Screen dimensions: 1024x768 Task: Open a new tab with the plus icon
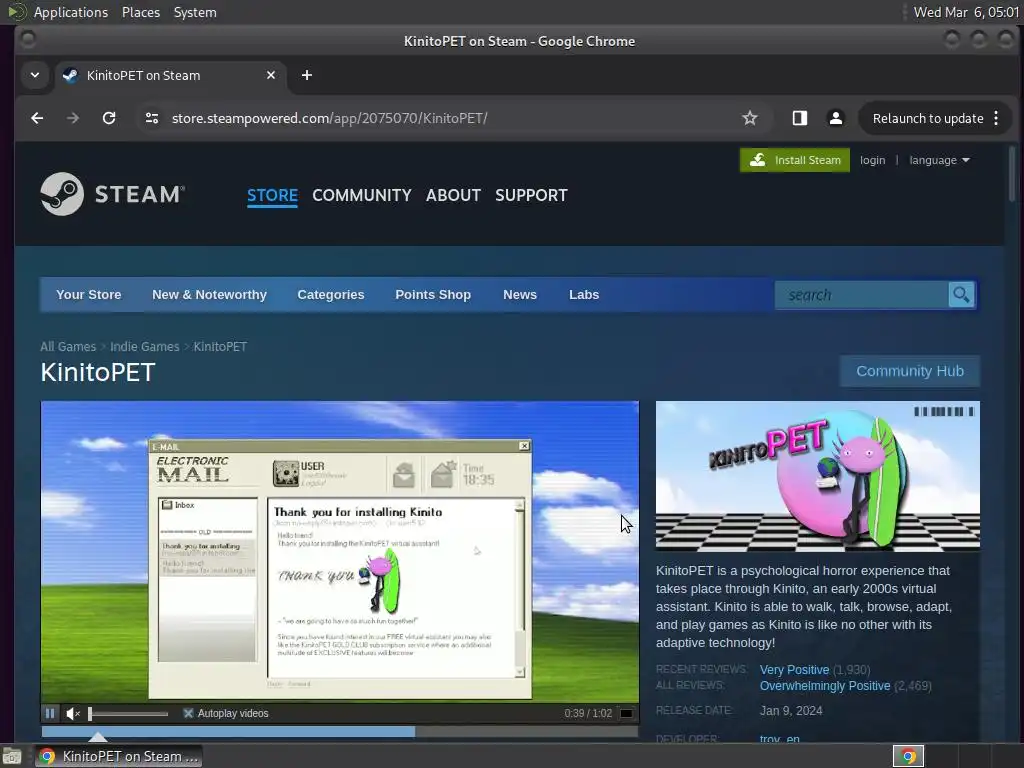[306, 75]
